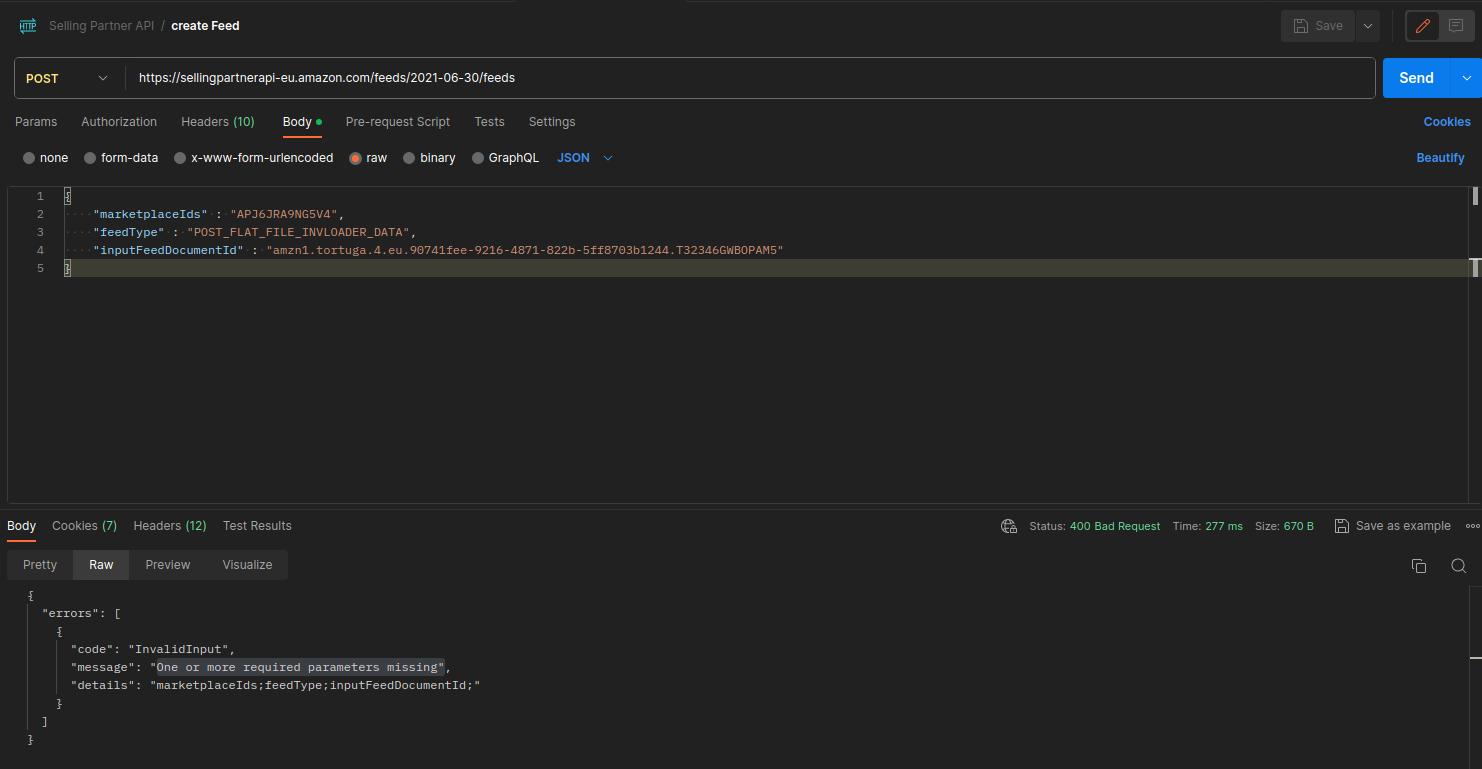
Task: Switch to the Headers (10) tab
Action: [217, 121]
